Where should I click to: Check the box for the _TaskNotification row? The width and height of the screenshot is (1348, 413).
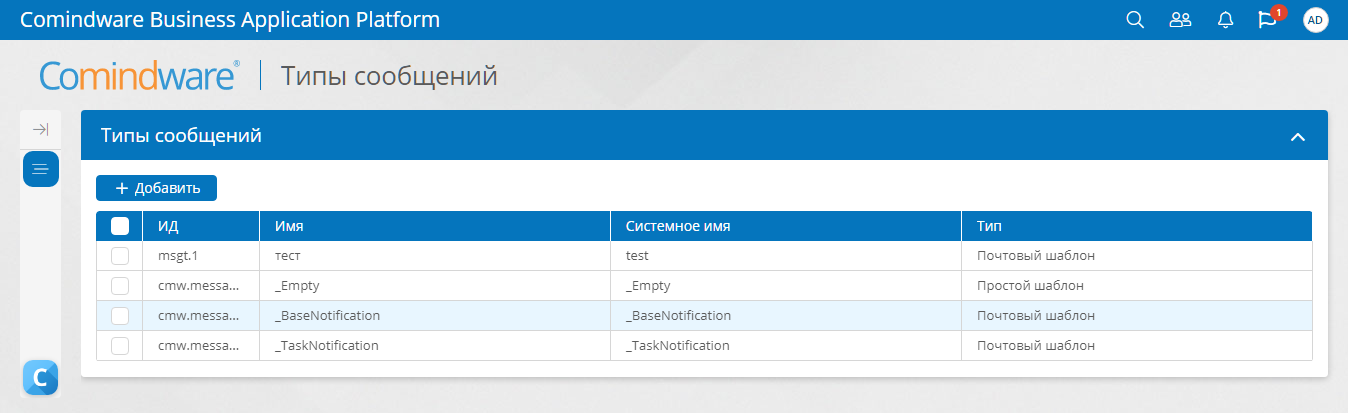[x=120, y=346]
